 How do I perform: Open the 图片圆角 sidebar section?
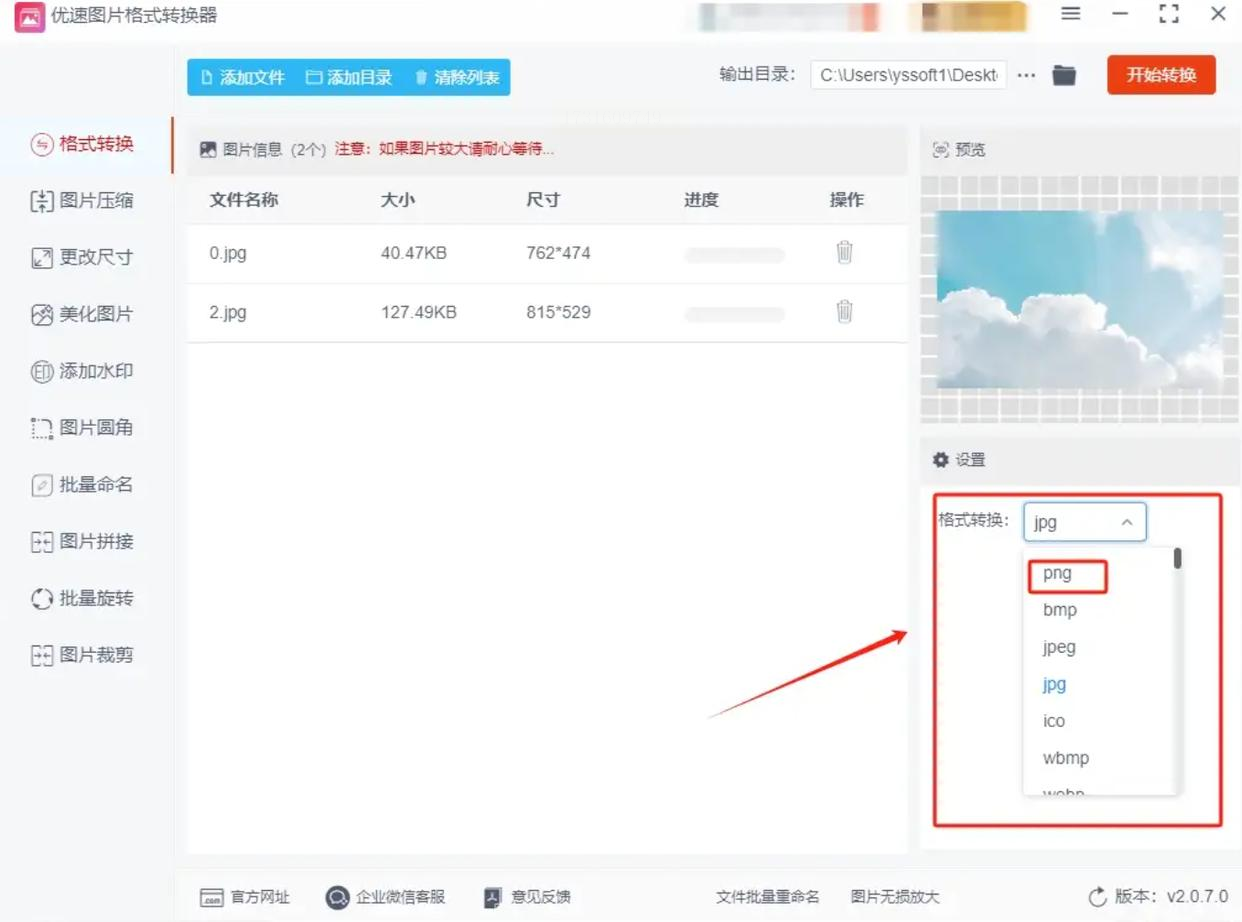click(x=83, y=428)
